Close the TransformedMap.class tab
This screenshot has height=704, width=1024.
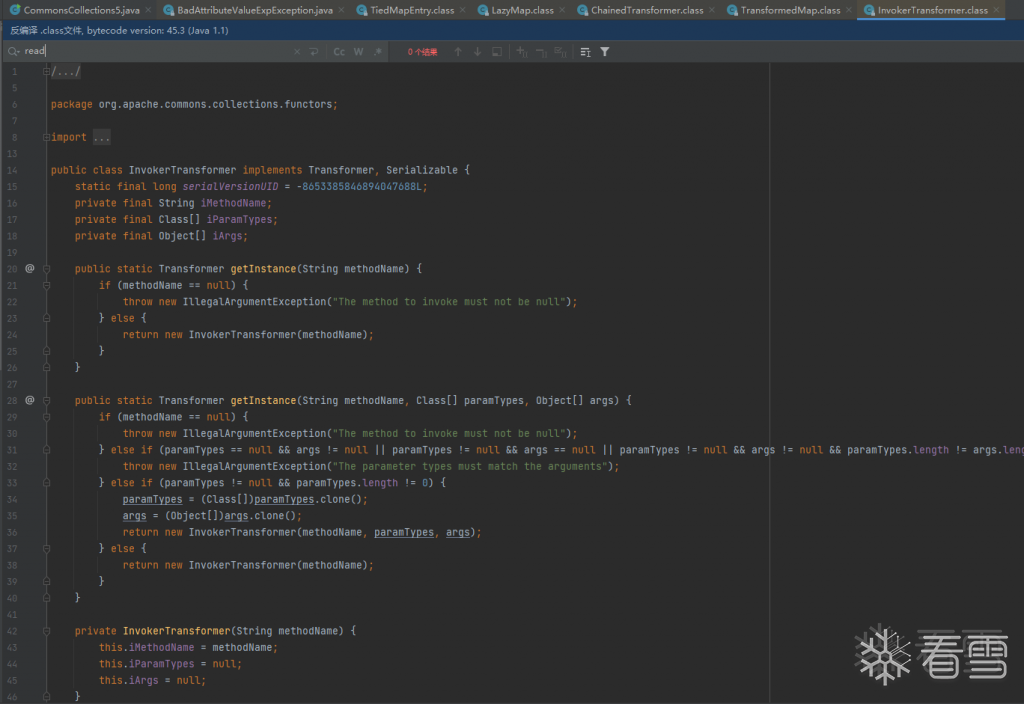click(x=849, y=10)
